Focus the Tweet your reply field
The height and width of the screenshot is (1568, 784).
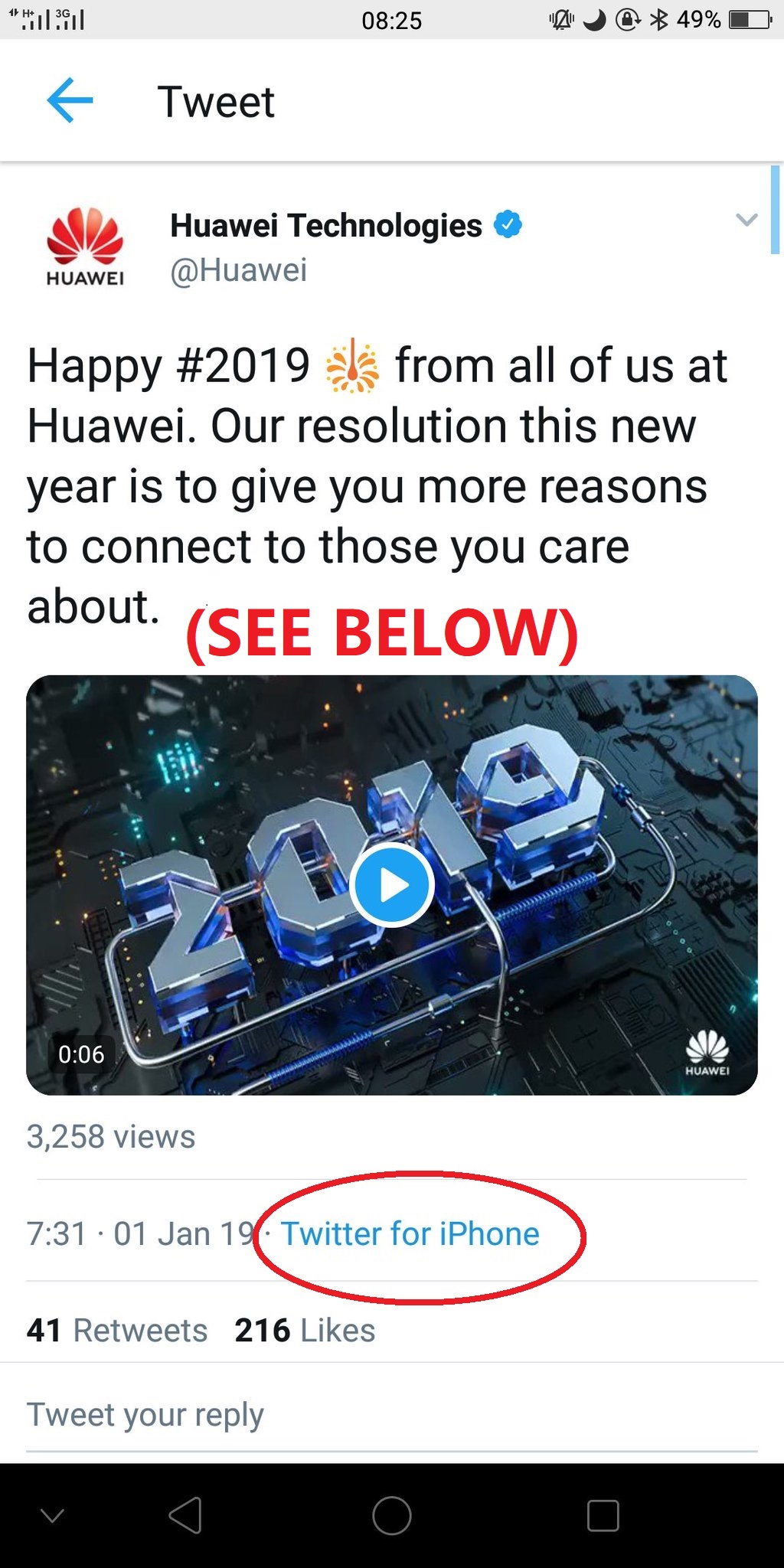pyautogui.click(x=392, y=1415)
